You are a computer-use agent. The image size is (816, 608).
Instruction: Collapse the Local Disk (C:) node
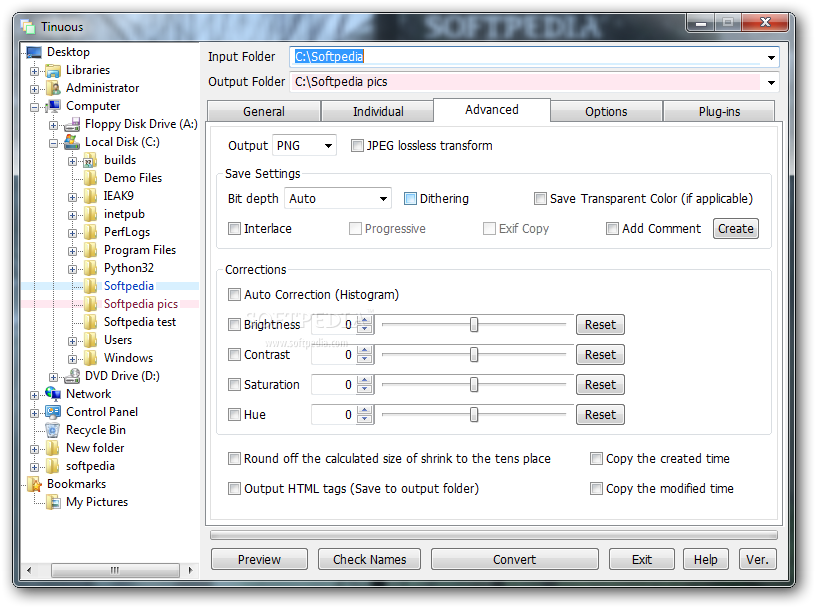tap(53, 143)
